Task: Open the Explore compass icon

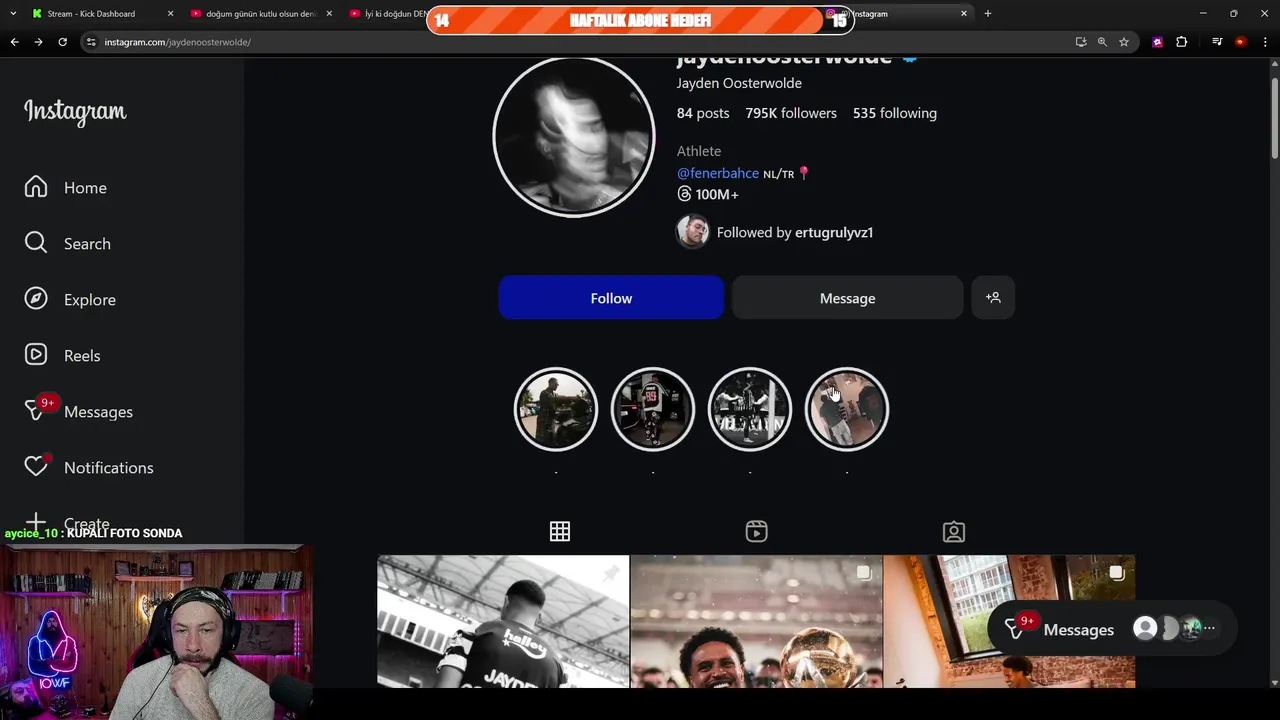Action: pos(36,299)
